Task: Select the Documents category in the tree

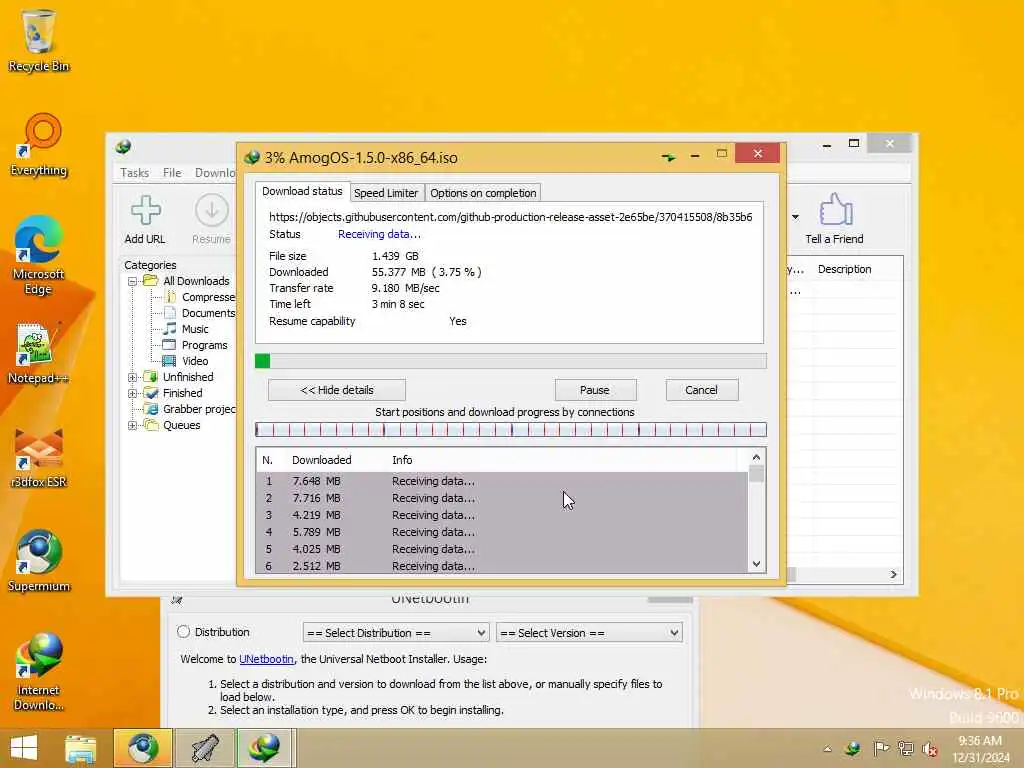Action: click(x=200, y=313)
